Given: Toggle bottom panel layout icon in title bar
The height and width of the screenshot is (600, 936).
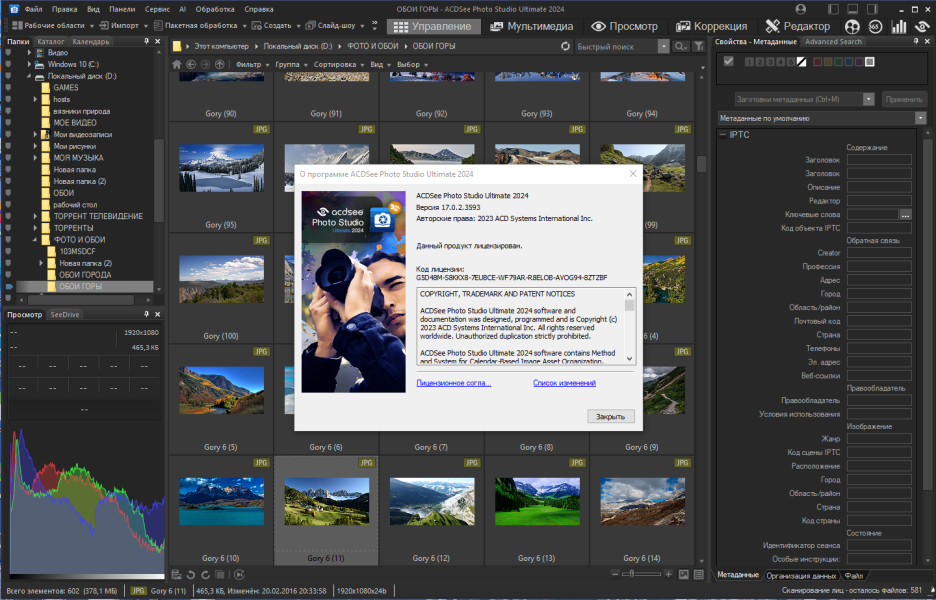Looking at the screenshot, I should point(853,9).
